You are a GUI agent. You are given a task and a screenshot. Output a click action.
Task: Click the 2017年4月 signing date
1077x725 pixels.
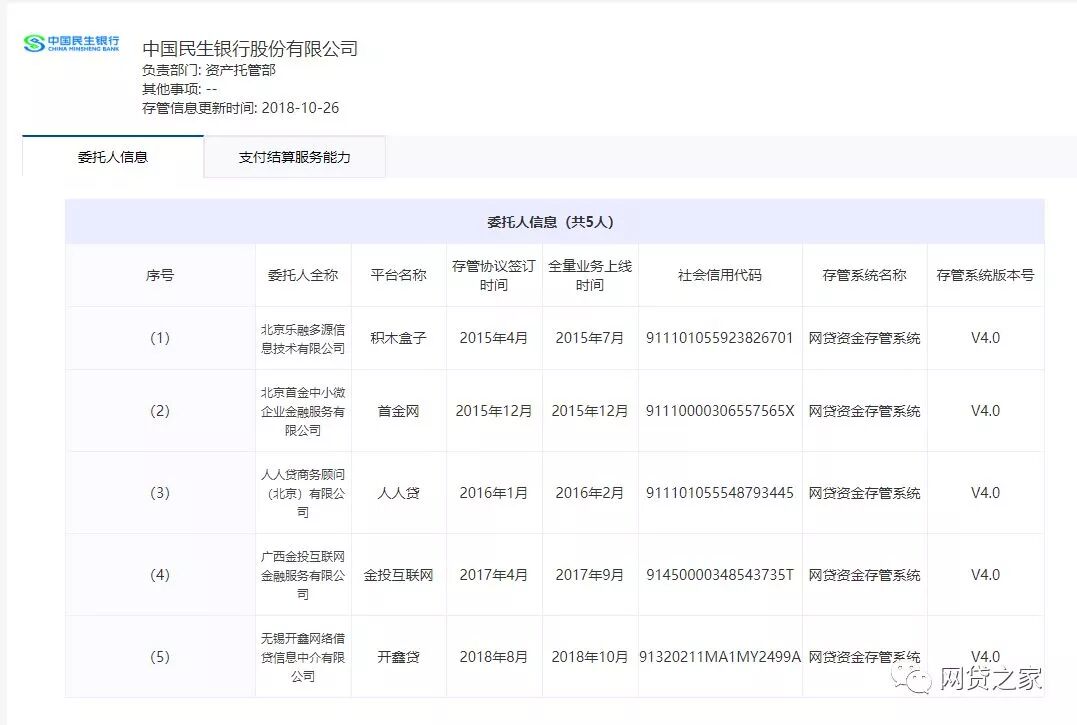(494, 575)
